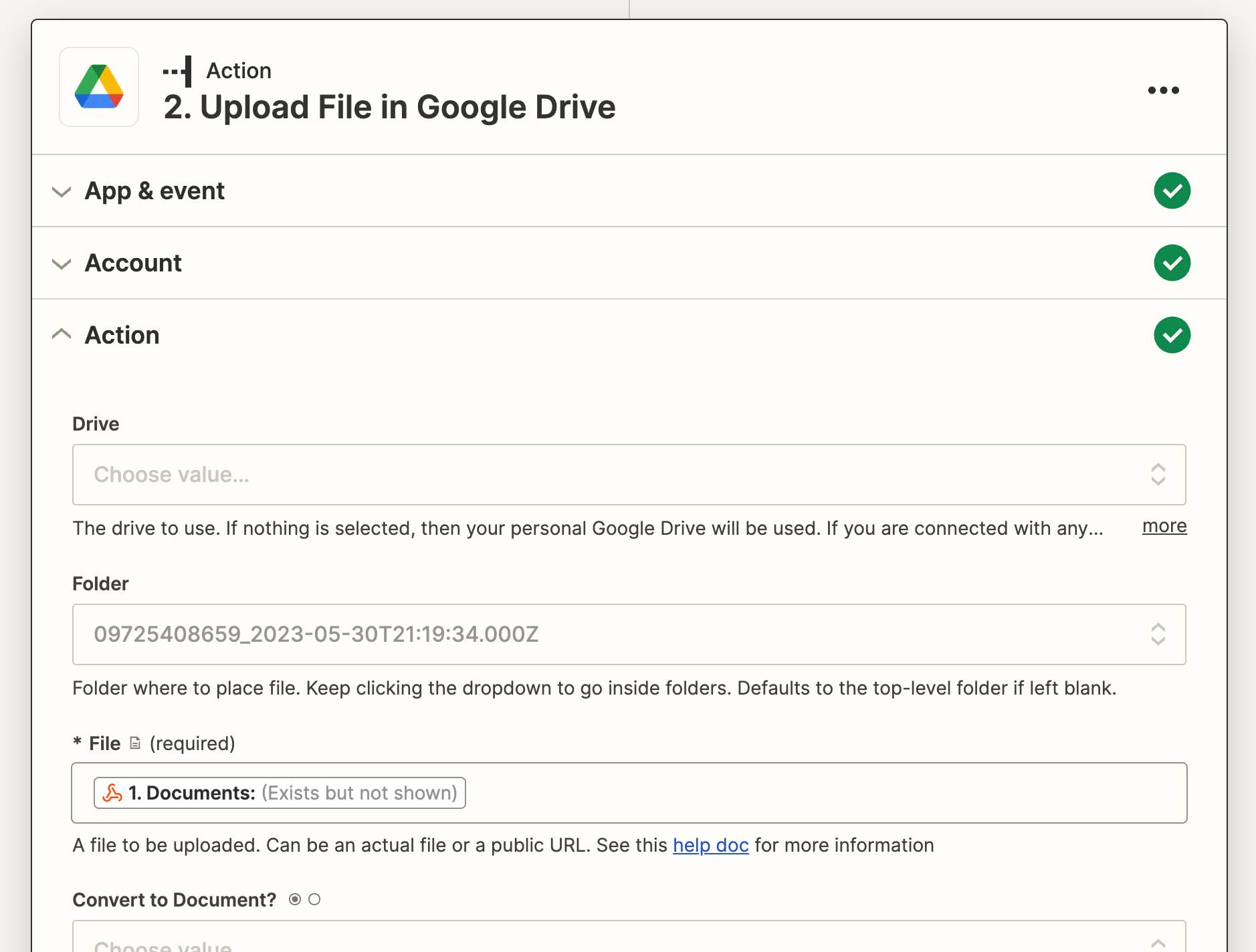Open the help doc link
The image size is (1256, 952).
tap(710, 845)
